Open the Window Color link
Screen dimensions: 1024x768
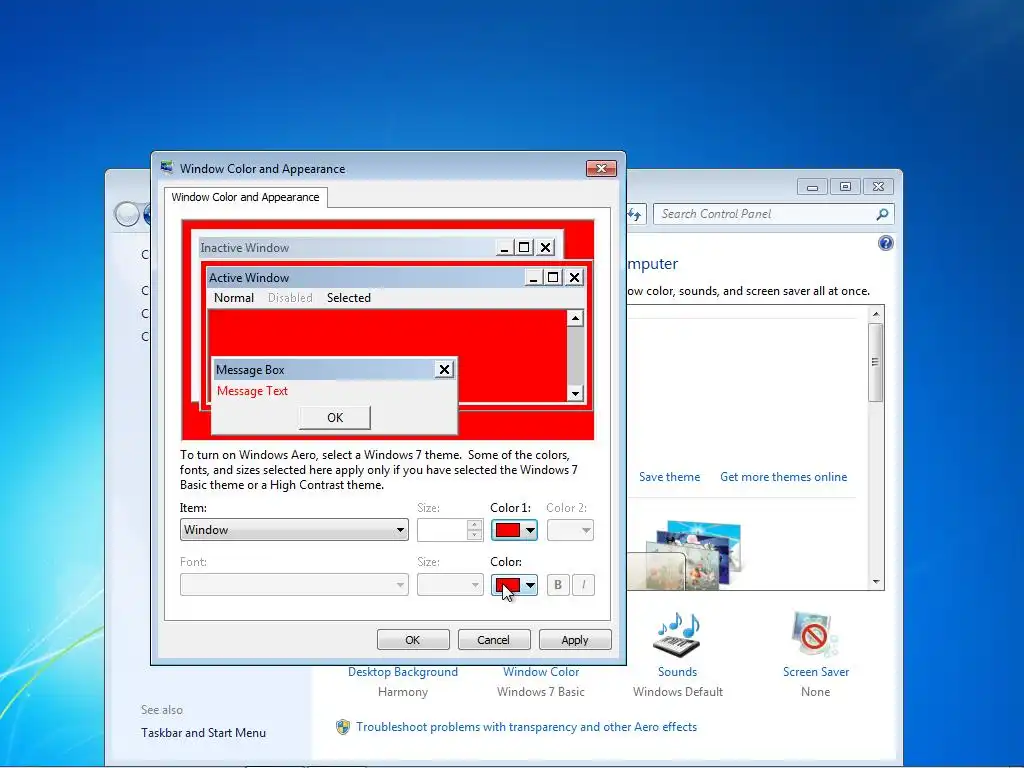pyautogui.click(x=541, y=671)
